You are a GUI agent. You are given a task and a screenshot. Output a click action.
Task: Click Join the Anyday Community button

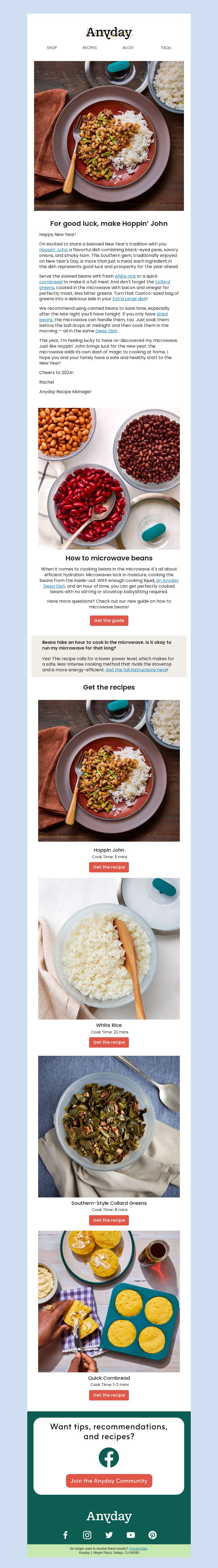click(109, 1481)
